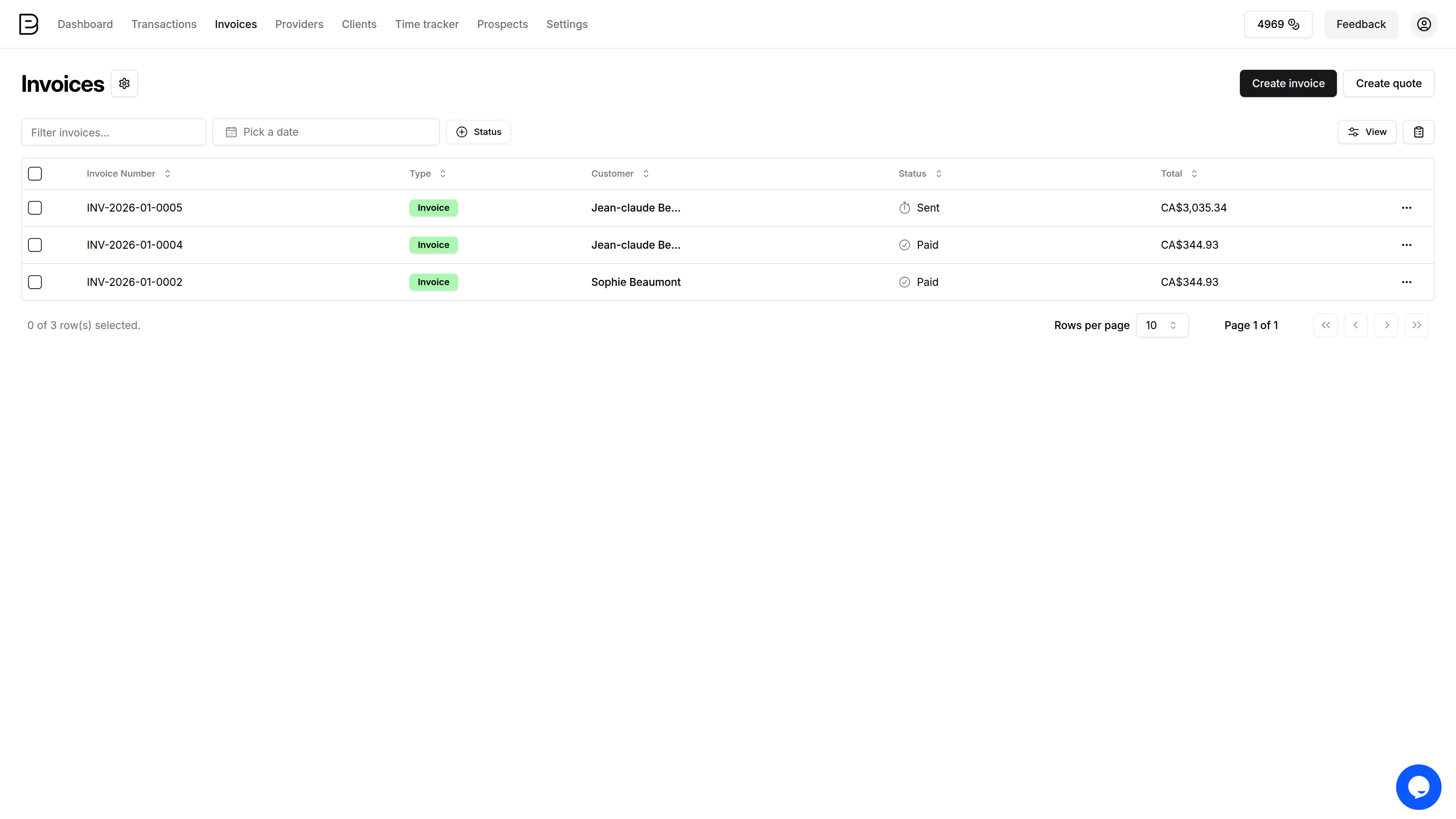This screenshot has height=819, width=1456.
Task: Click the clipboard export icon button
Action: click(1418, 132)
